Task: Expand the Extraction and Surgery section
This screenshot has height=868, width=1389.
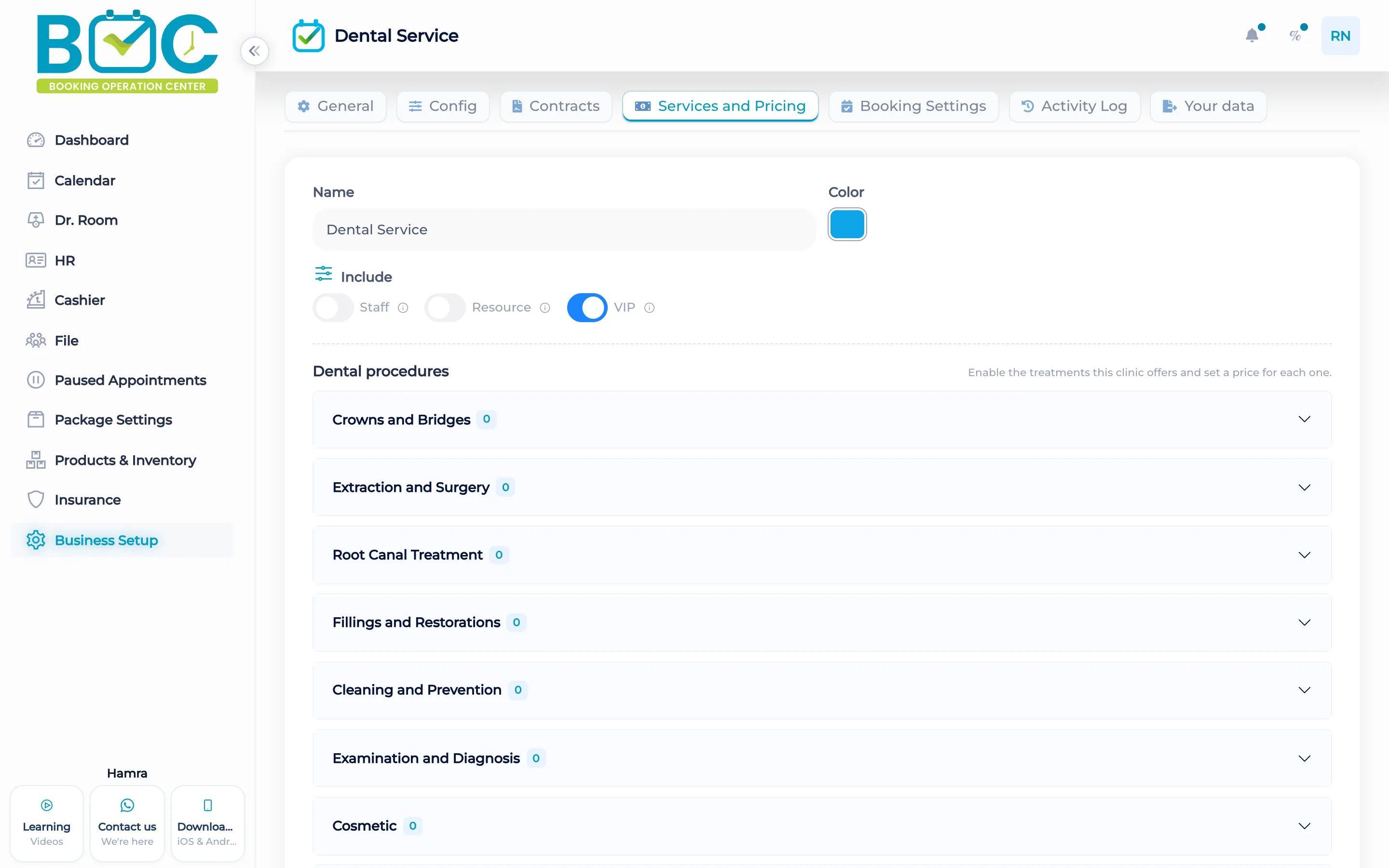Action: pos(822,488)
